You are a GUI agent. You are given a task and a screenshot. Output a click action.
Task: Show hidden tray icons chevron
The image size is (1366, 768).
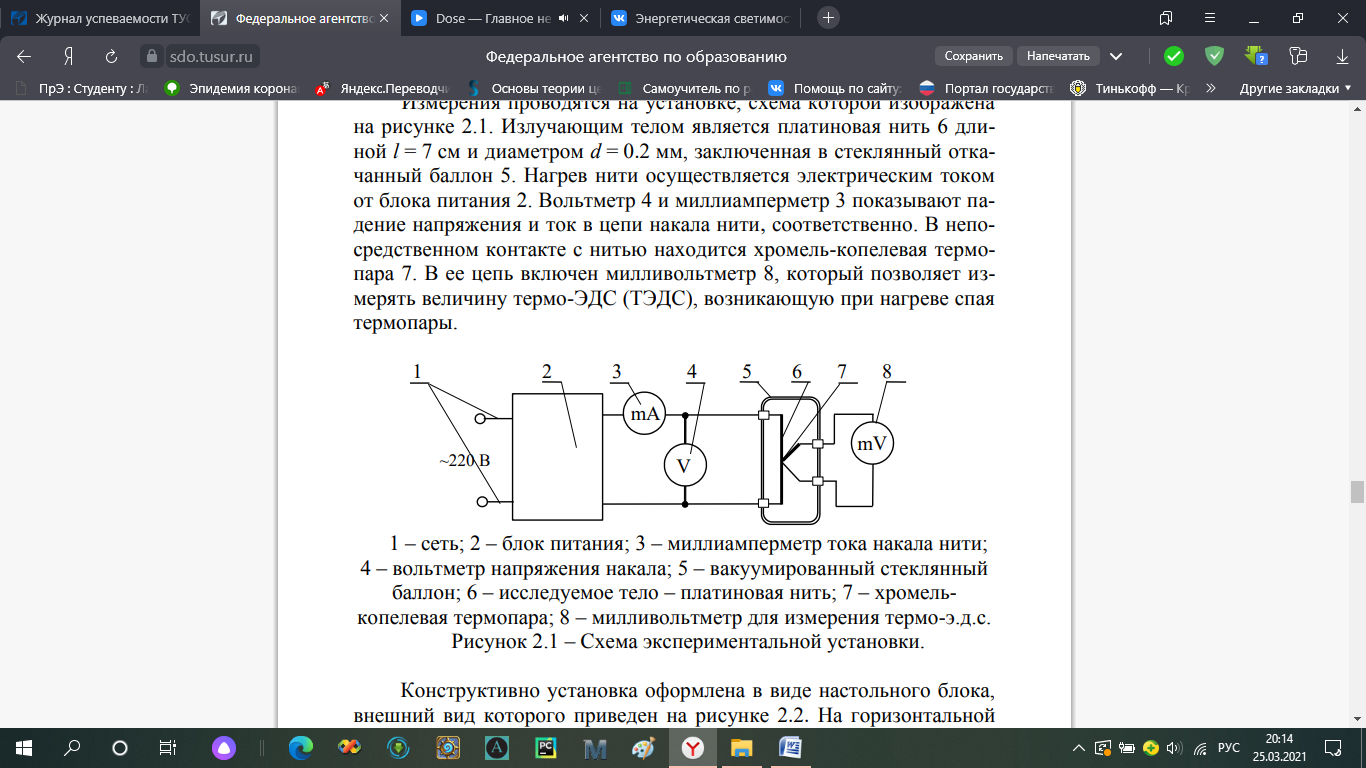[x=1079, y=747]
